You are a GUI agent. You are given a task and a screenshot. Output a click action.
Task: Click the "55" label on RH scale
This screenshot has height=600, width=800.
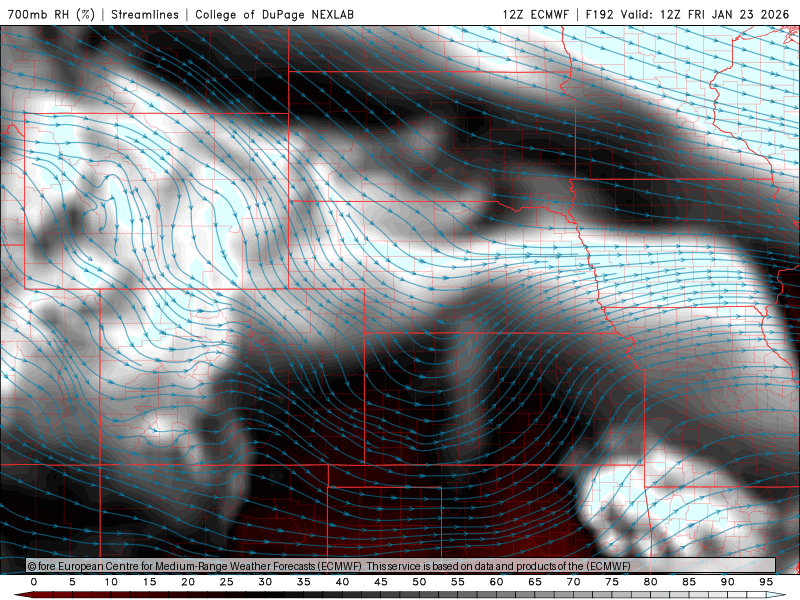coord(458,582)
